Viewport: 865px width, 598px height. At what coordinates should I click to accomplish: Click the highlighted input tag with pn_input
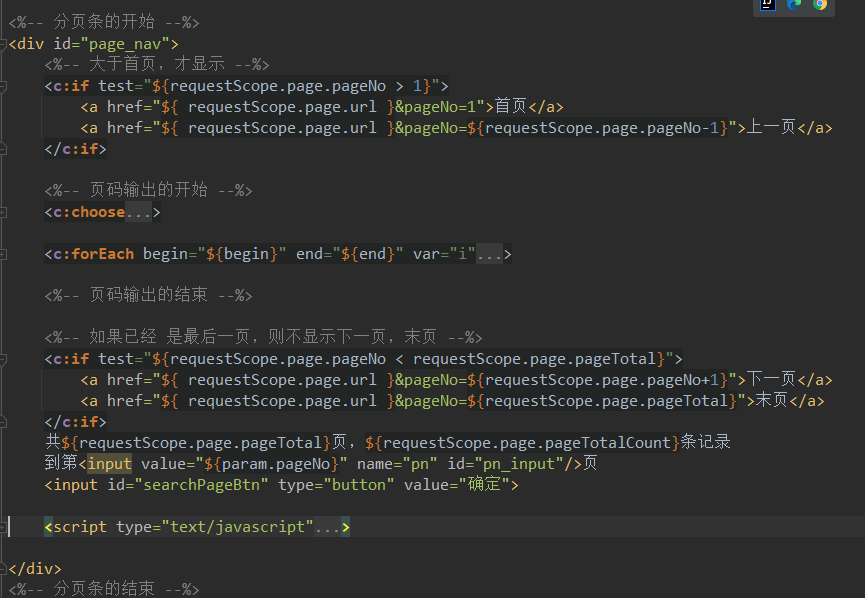pos(110,463)
